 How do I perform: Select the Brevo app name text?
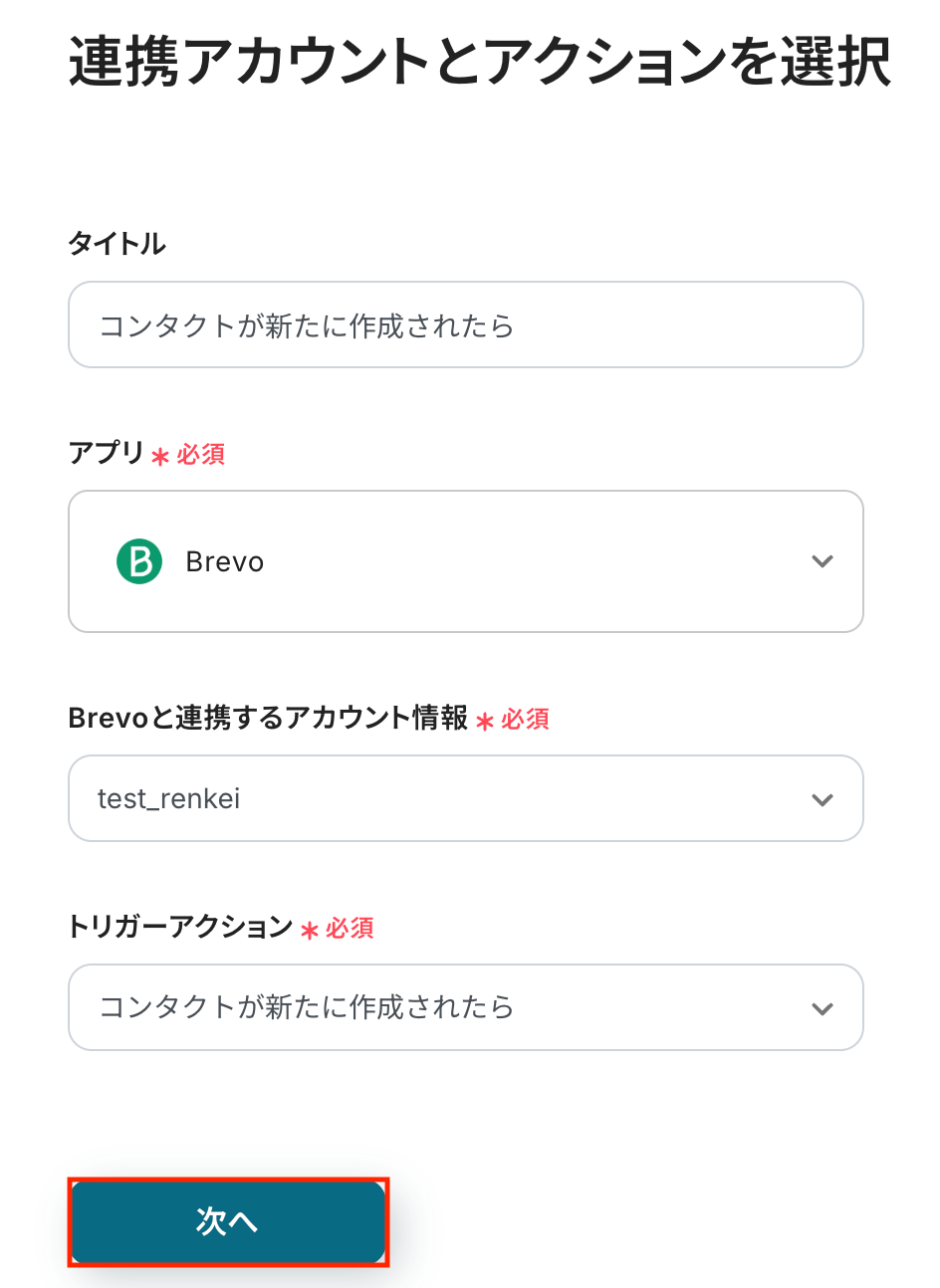(225, 562)
